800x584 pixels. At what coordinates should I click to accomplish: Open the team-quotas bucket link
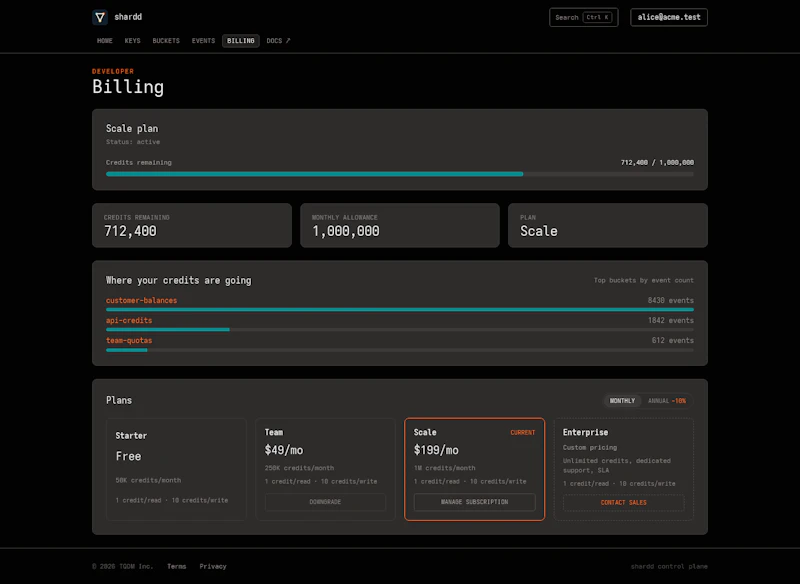(x=129, y=340)
